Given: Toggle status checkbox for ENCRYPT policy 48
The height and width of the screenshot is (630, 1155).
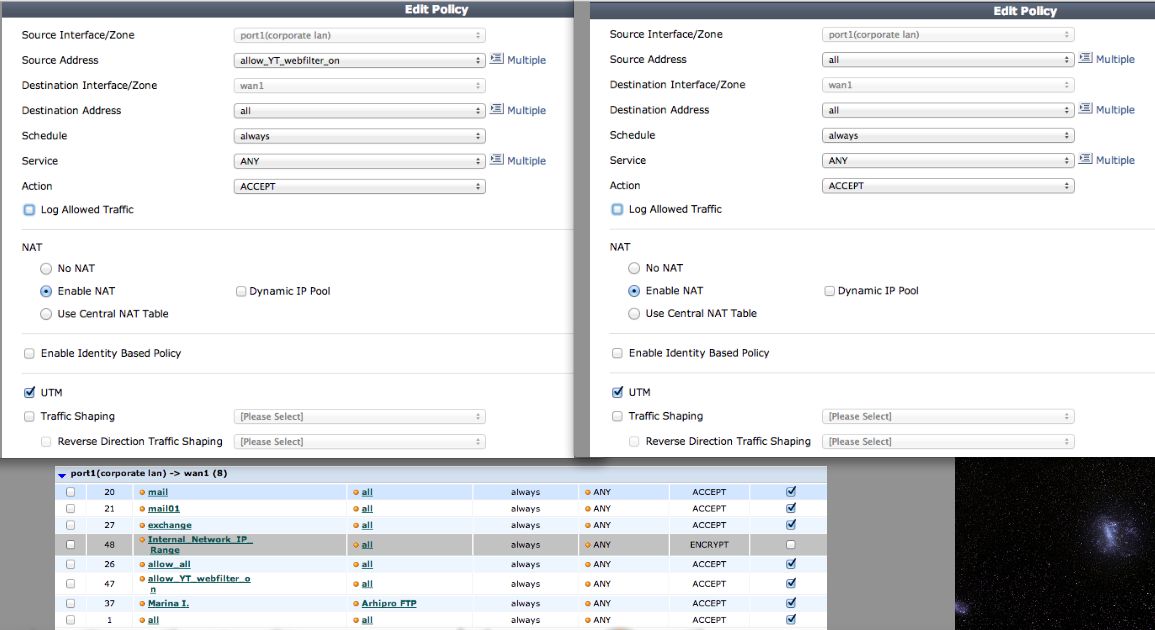Looking at the screenshot, I should pos(790,545).
